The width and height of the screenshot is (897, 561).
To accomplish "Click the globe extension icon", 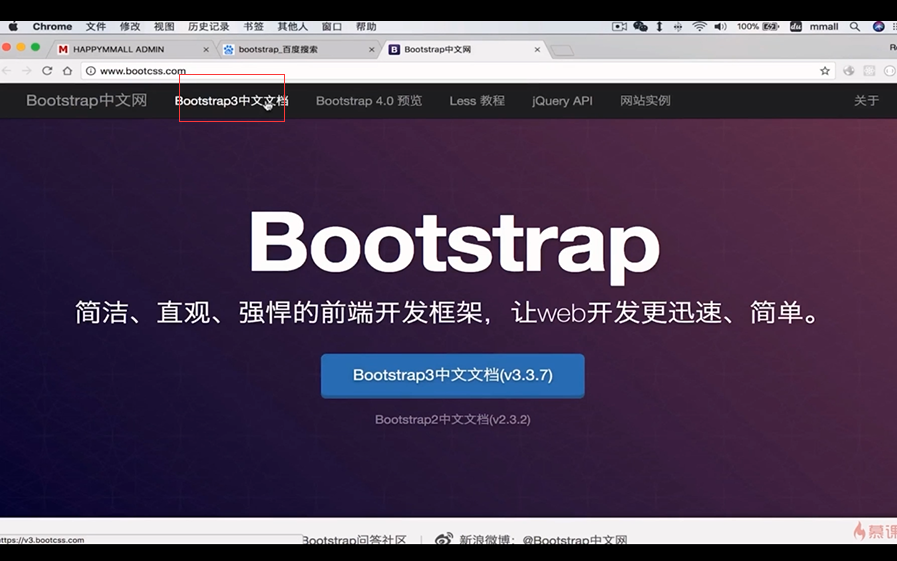I will [x=849, y=71].
